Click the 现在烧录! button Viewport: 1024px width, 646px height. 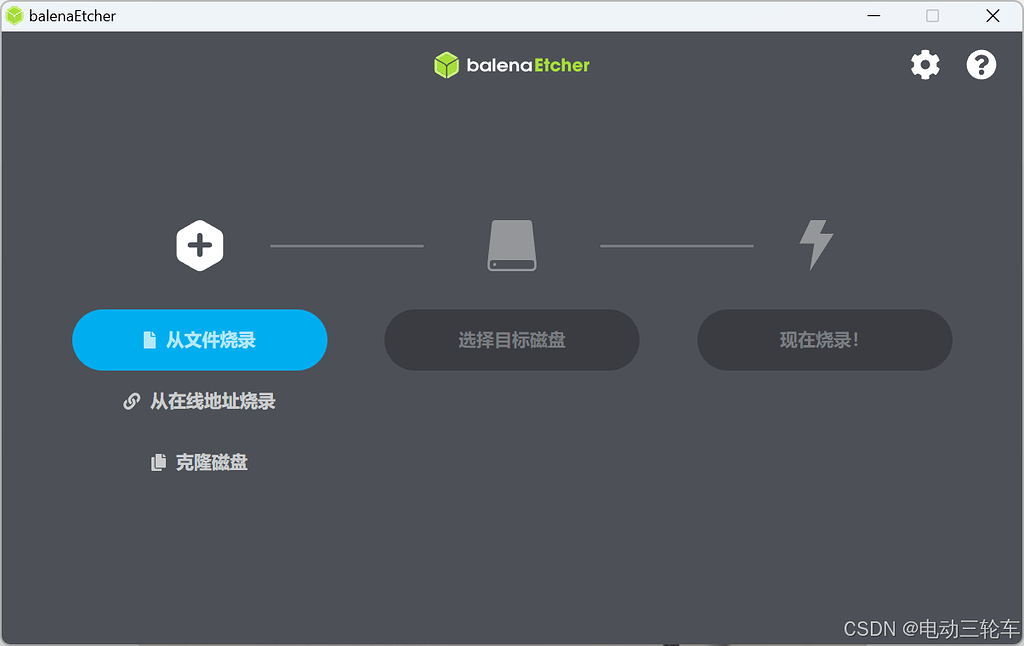click(x=824, y=340)
